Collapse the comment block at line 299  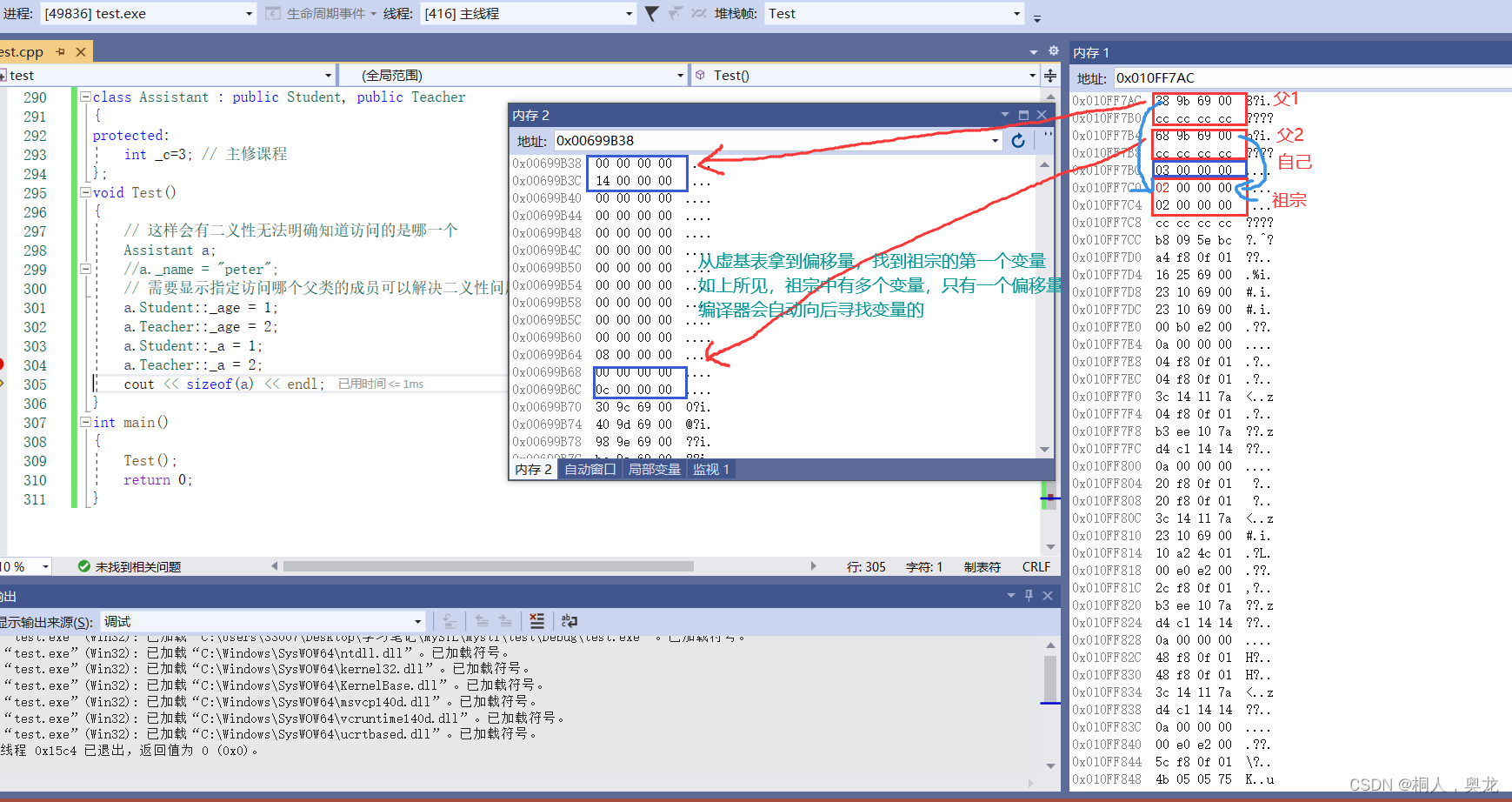[85, 270]
